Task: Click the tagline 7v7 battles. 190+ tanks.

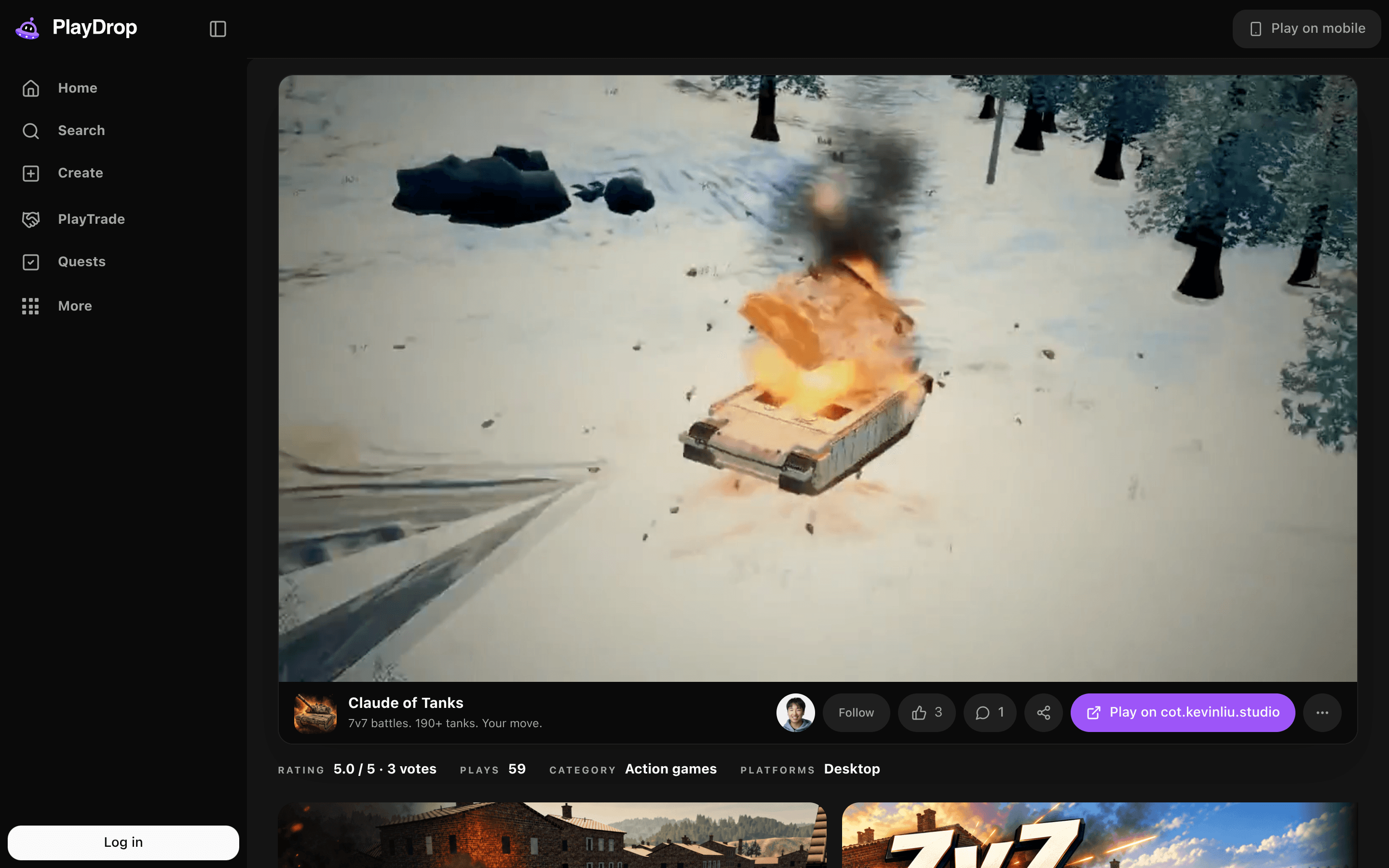Action: click(445, 723)
